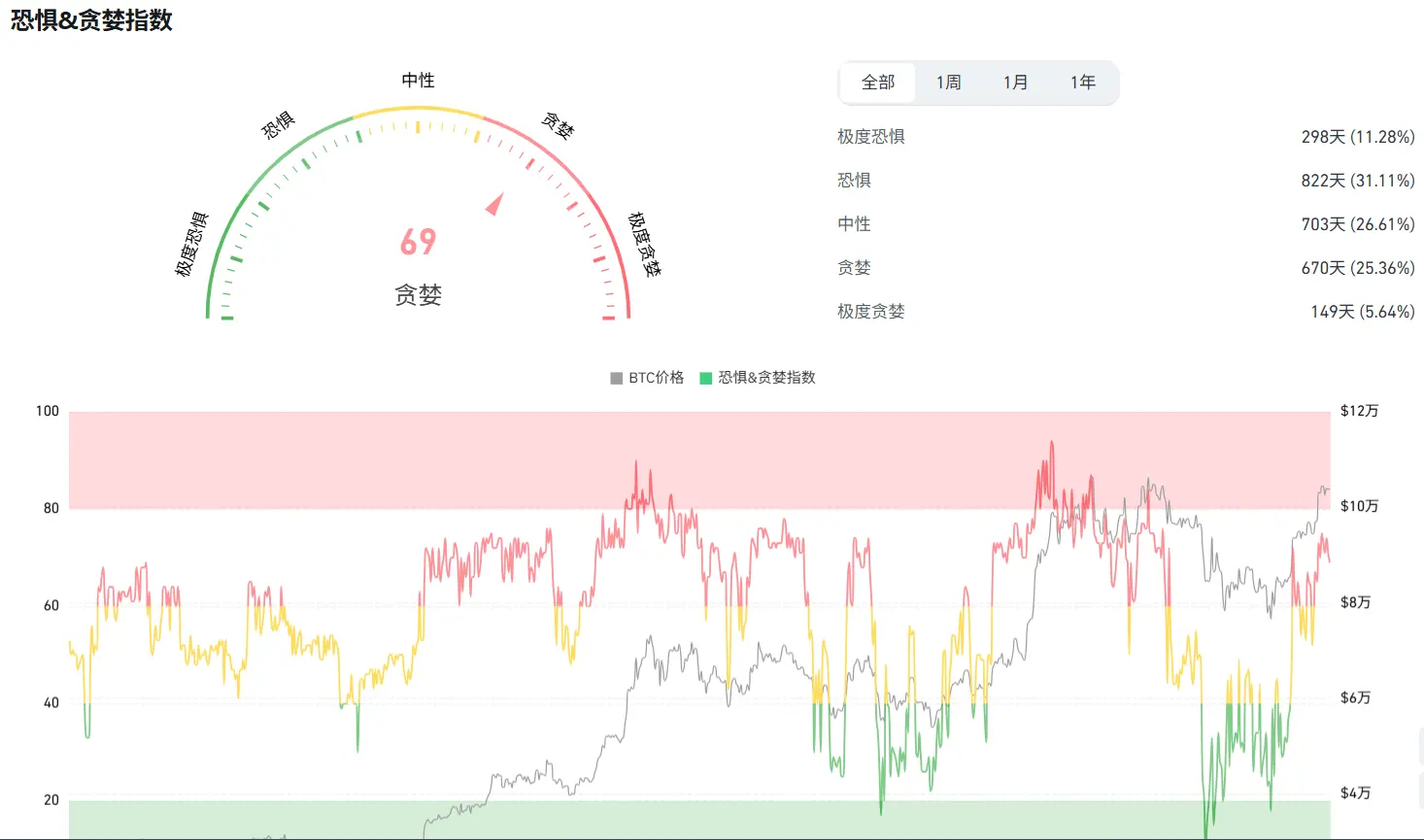Switch to the 1月 tab
The height and width of the screenshot is (840, 1424).
point(1015,83)
